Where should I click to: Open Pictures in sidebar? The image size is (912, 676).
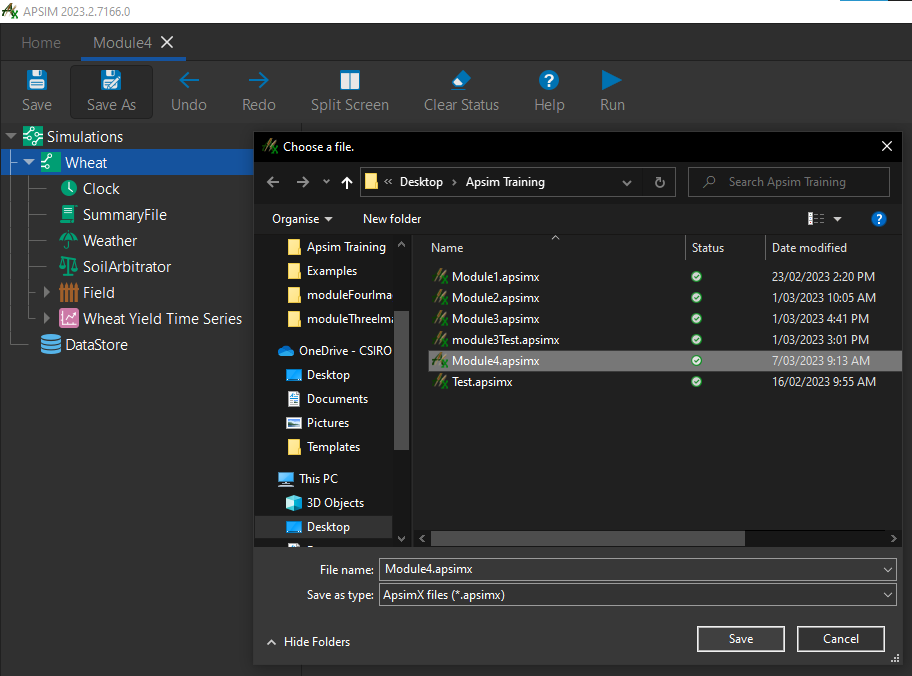click(x=318, y=423)
